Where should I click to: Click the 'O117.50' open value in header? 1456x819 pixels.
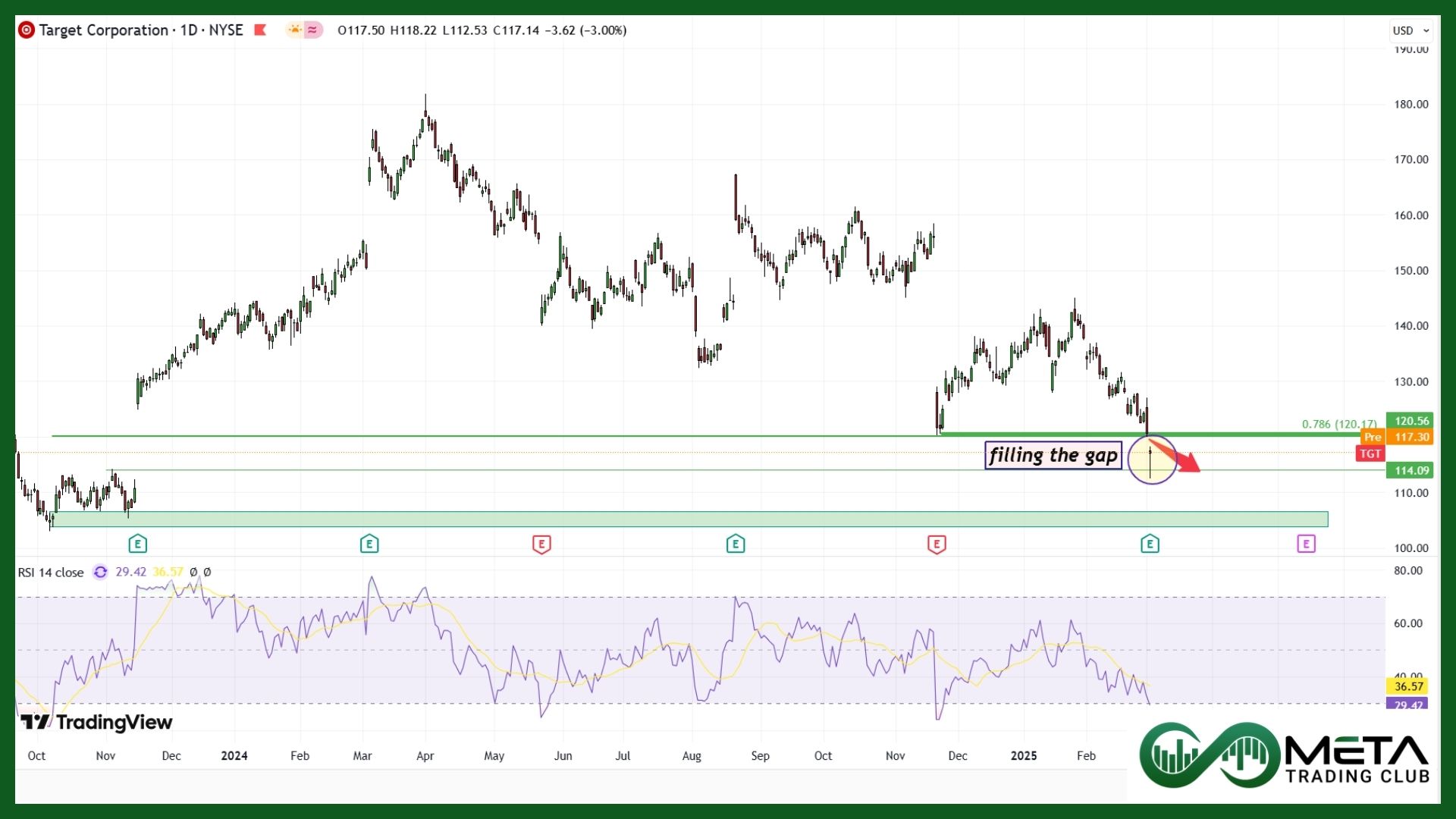click(x=361, y=30)
